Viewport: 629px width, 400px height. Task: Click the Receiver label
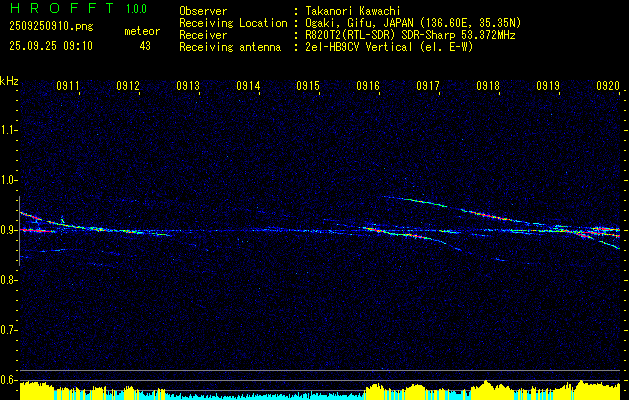[x=203, y=35]
